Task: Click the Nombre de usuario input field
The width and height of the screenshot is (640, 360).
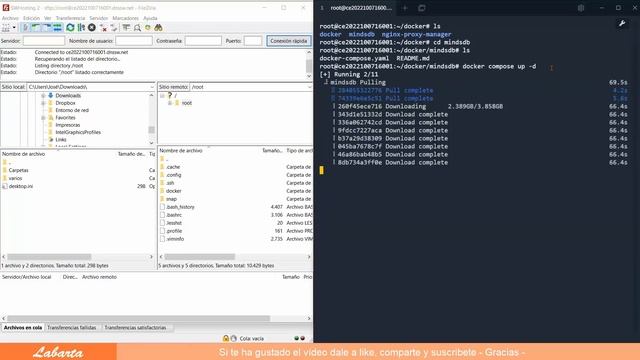Action: [133, 41]
